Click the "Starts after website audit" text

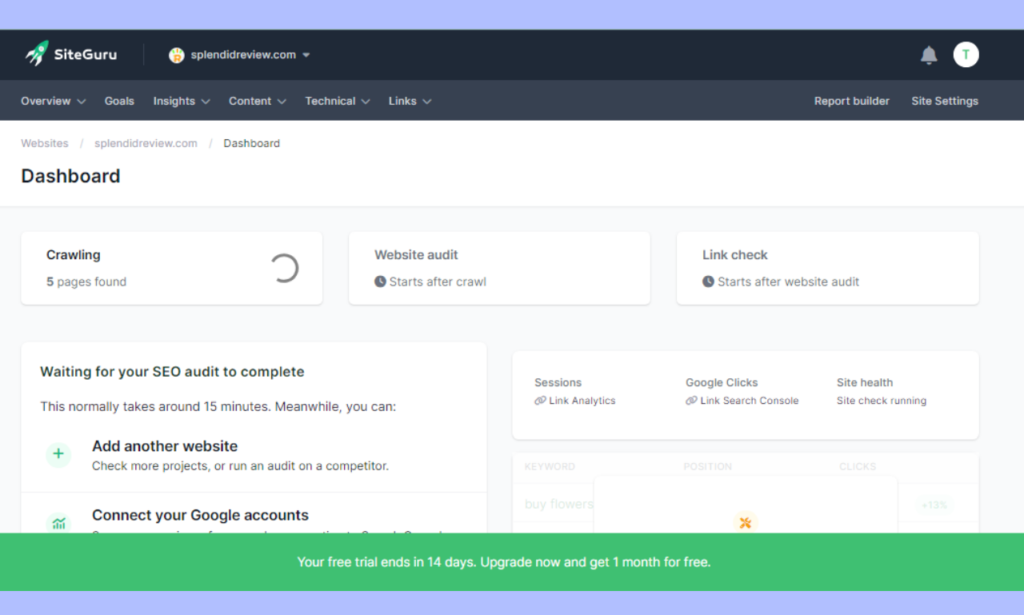[x=788, y=282]
